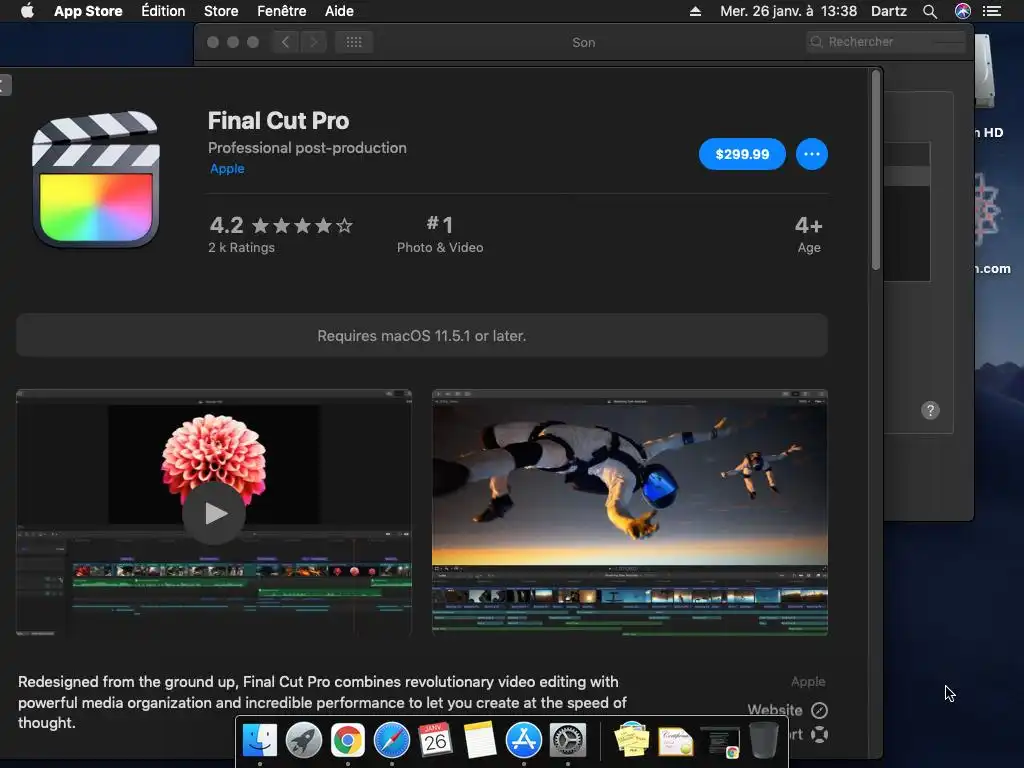1024x768 pixels.
Task: Focus the Rechercher field in Son window
Action: [886, 42]
